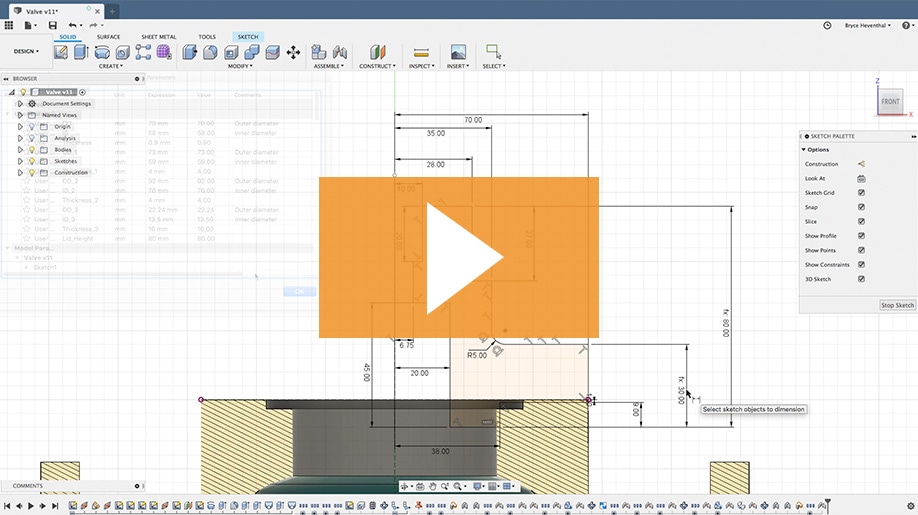This screenshot has width=918, height=515.
Task: Select the Offset Plane construct tool
Action: (378, 52)
